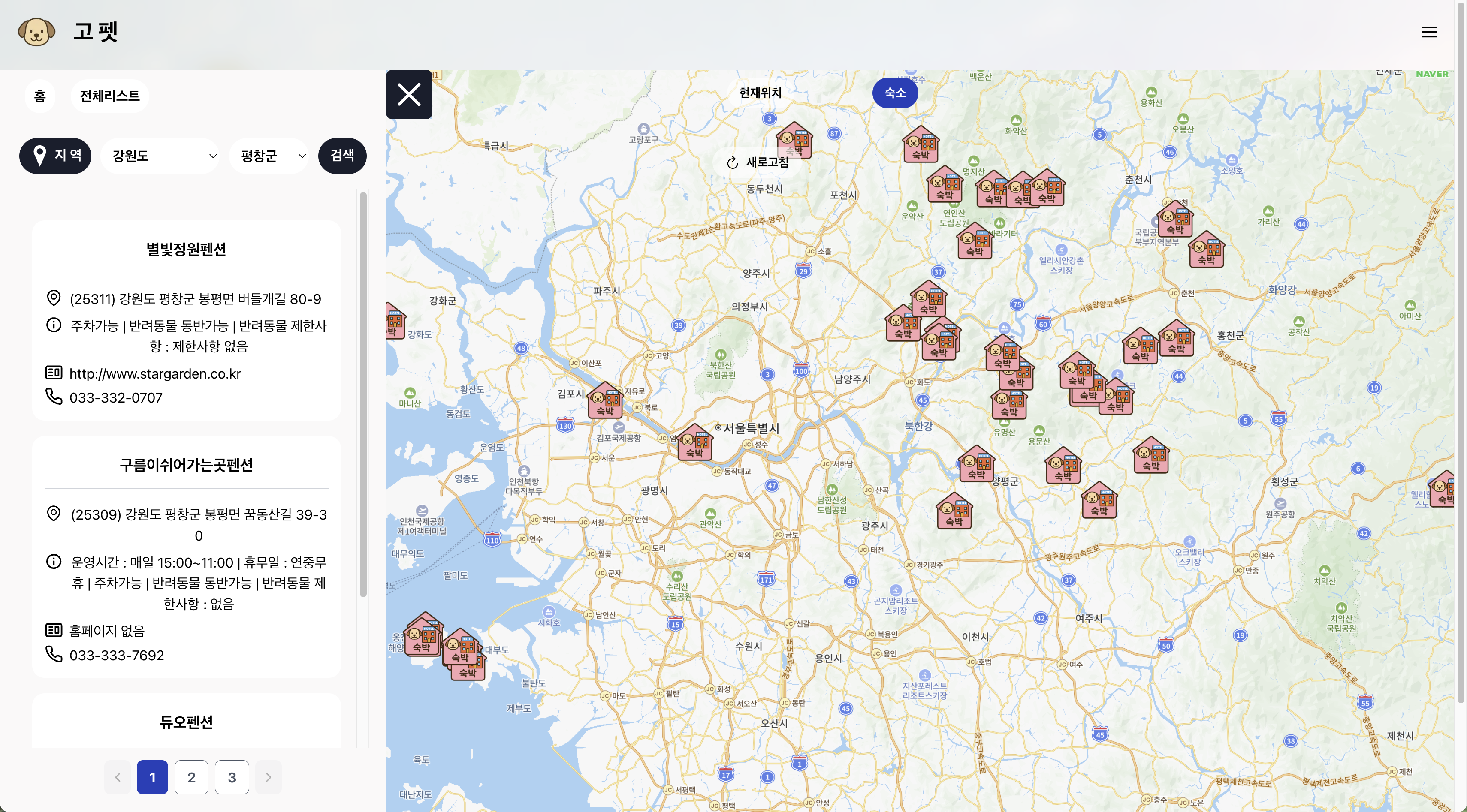Open the hamburger menu icon

1429,32
